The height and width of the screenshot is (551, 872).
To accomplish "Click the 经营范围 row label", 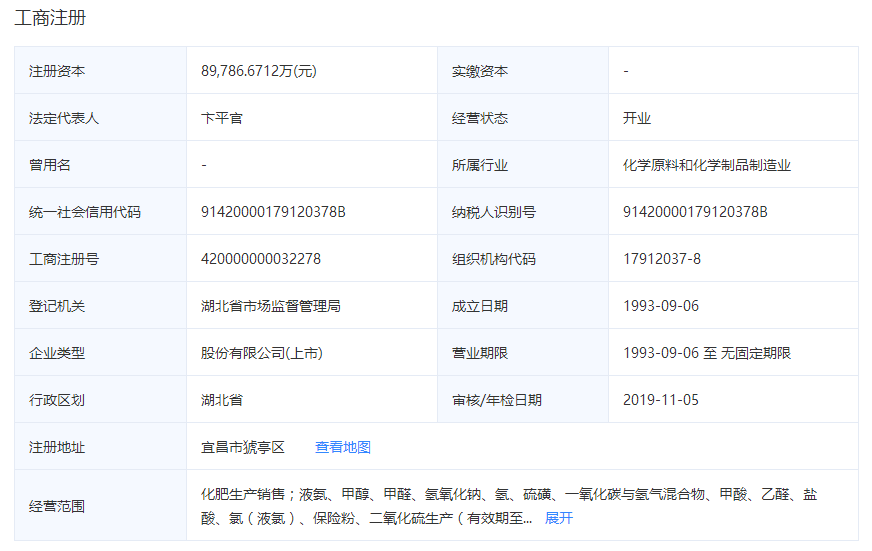I will (x=57, y=506).
